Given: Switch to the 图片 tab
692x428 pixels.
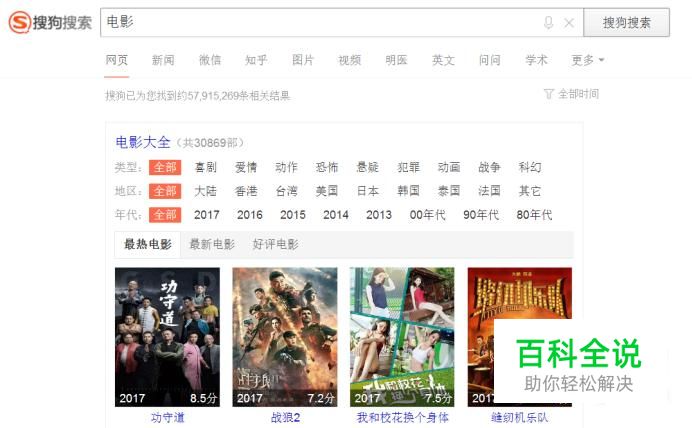Looking at the screenshot, I should tap(303, 60).
